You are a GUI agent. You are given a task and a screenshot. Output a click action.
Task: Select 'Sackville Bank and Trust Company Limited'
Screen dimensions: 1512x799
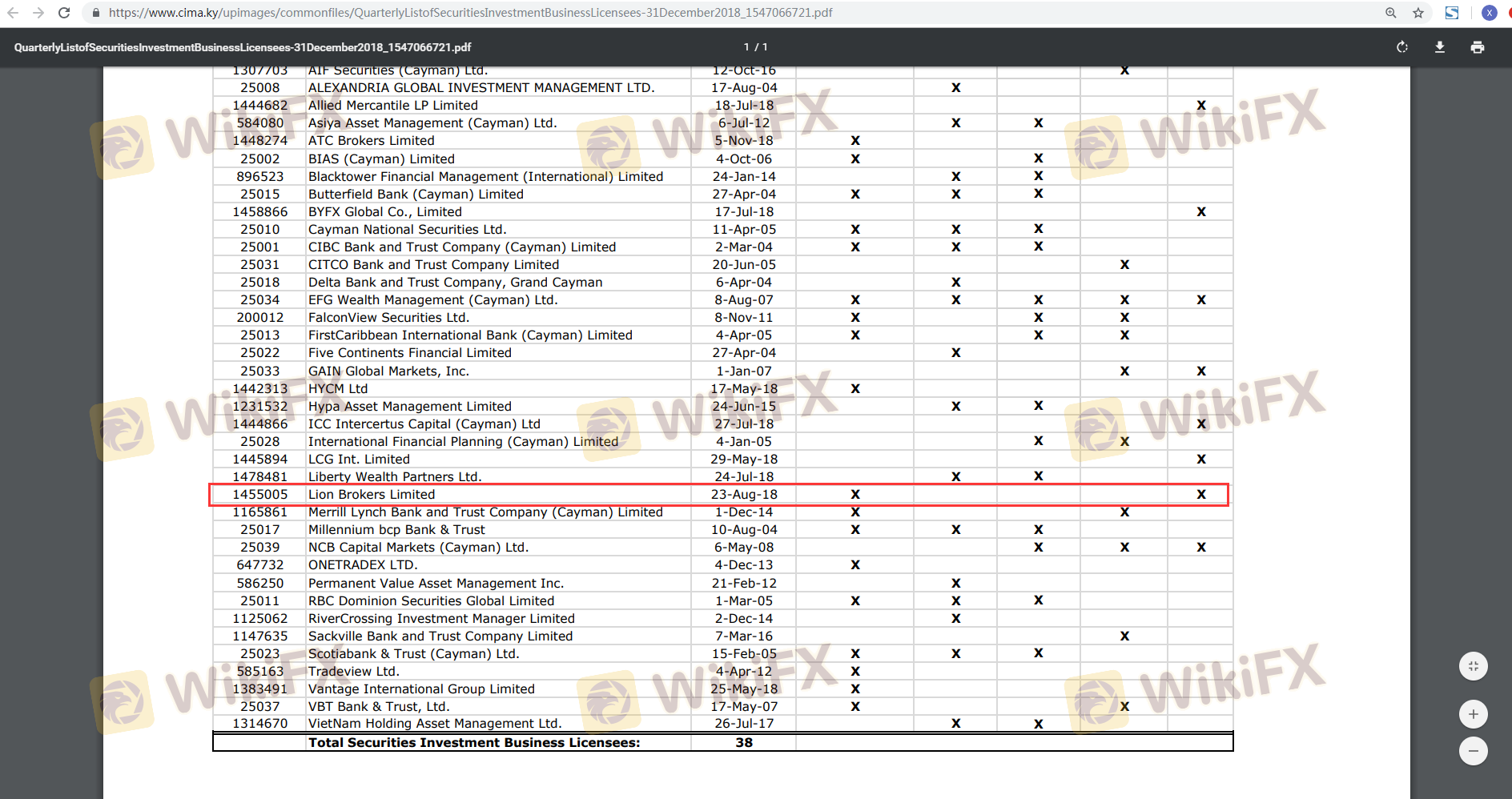440,636
